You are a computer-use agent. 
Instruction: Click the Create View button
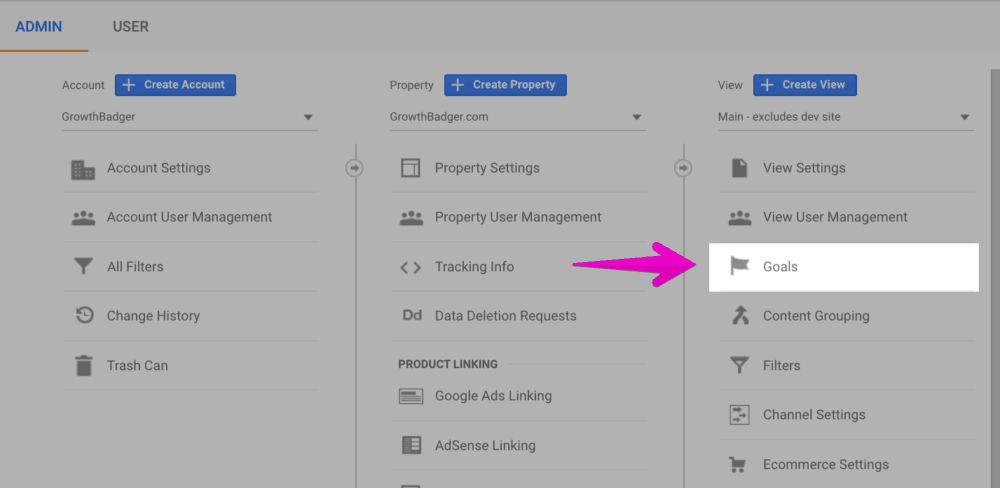click(x=805, y=85)
